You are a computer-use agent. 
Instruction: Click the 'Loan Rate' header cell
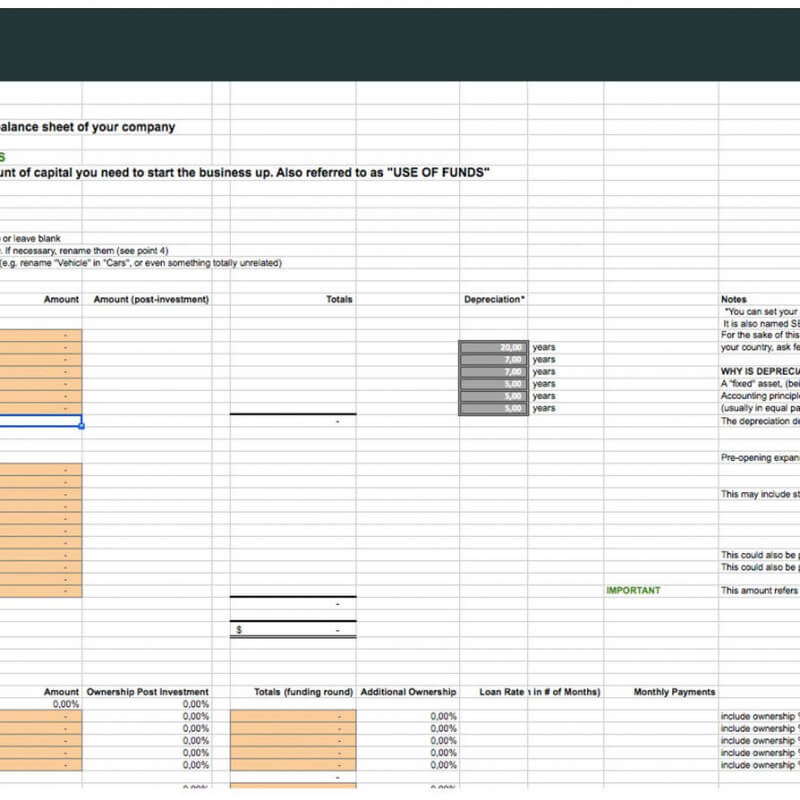(x=502, y=692)
